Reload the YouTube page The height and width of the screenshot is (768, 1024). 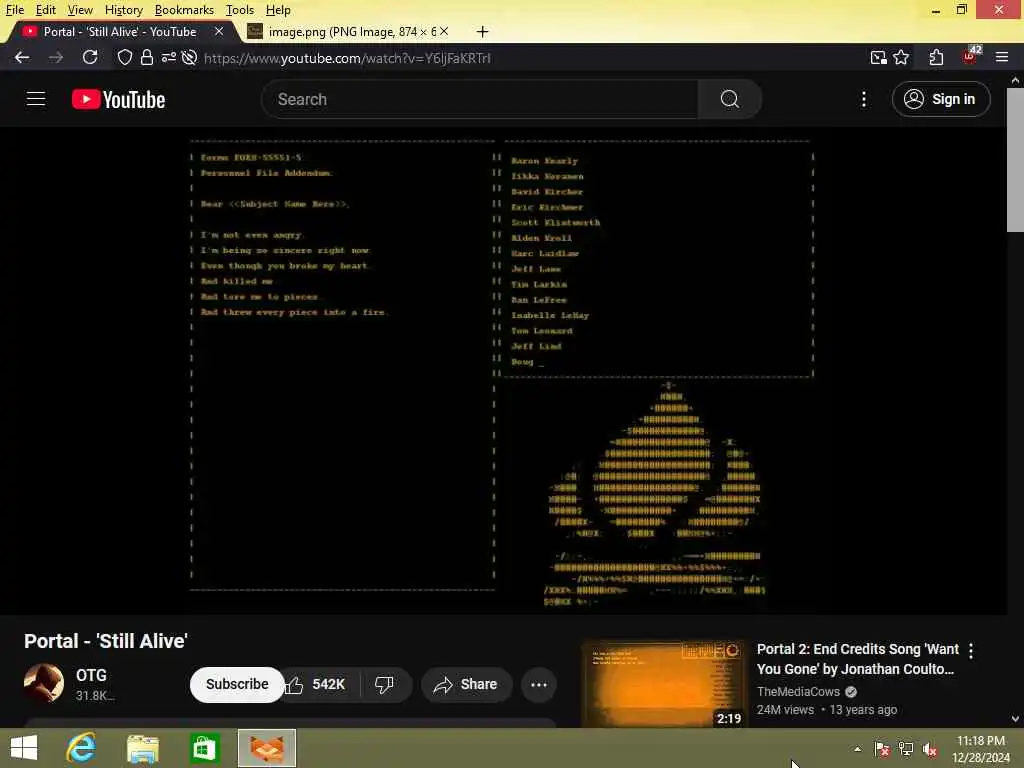[x=90, y=57]
